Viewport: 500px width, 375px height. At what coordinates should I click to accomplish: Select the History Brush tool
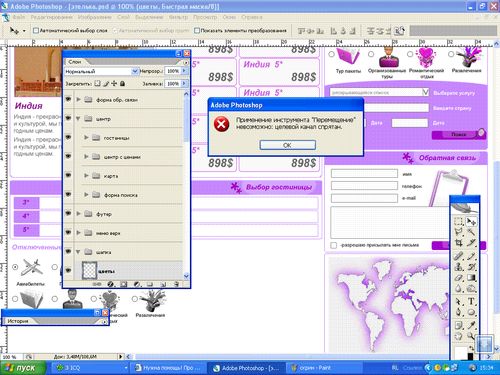click(x=471, y=267)
